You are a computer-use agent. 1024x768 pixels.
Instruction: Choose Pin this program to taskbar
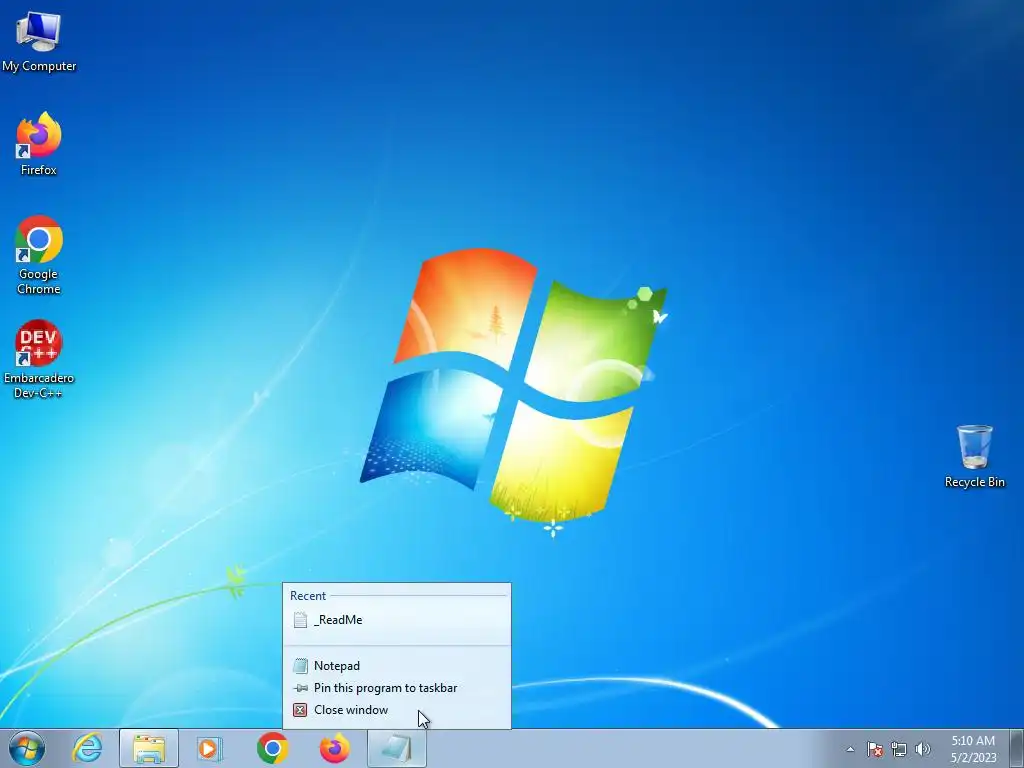click(397, 688)
